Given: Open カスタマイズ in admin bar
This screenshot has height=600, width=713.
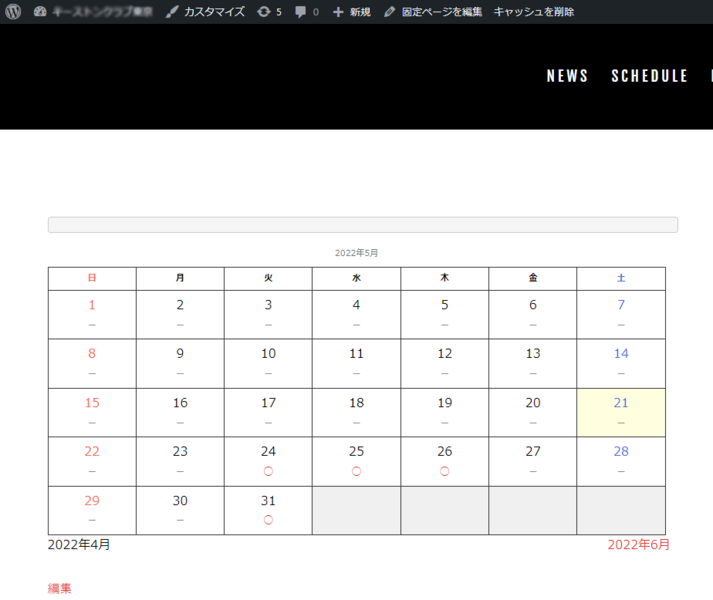Looking at the screenshot, I should click(x=215, y=12).
